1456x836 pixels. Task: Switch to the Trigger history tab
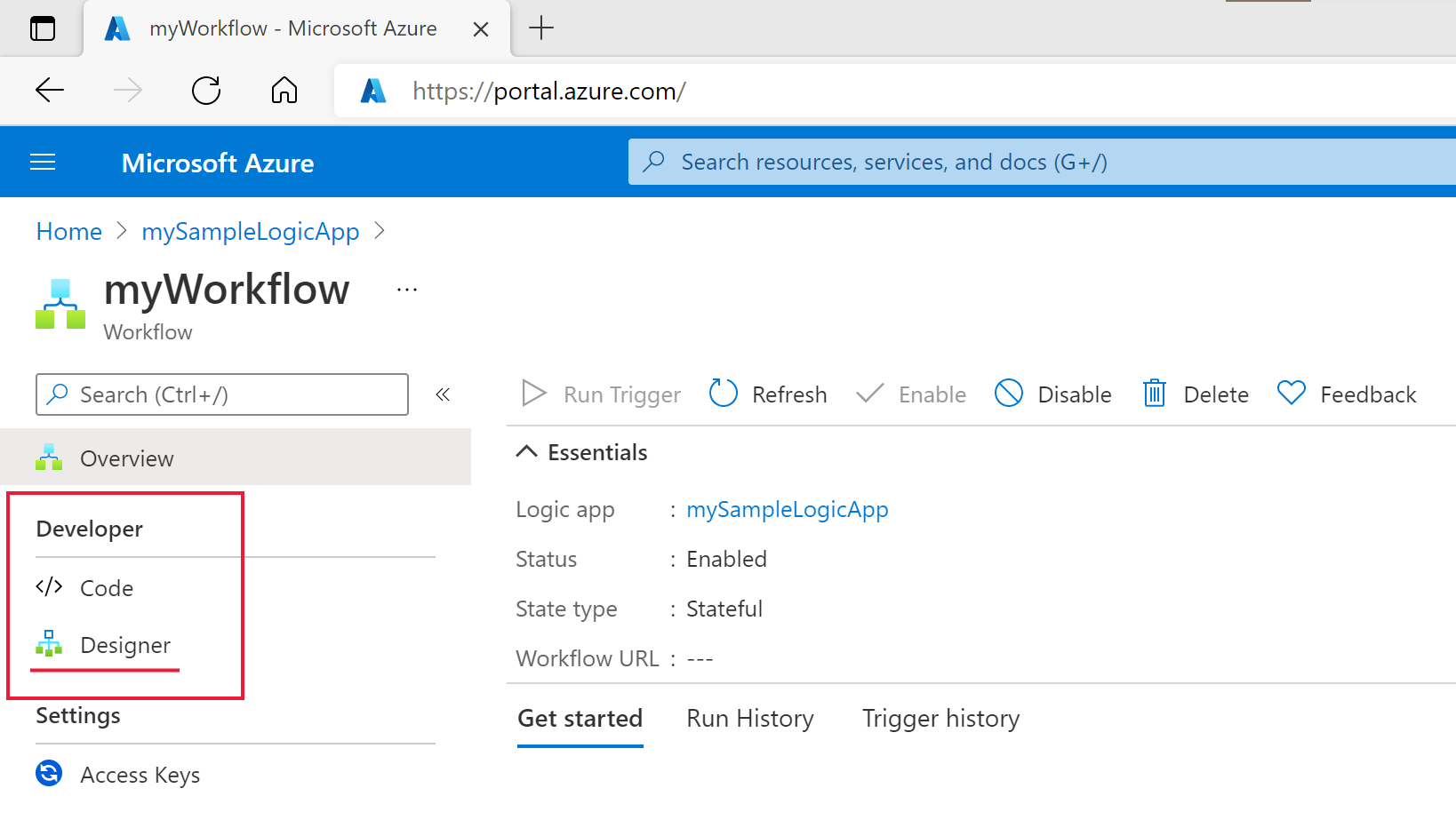click(x=940, y=719)
